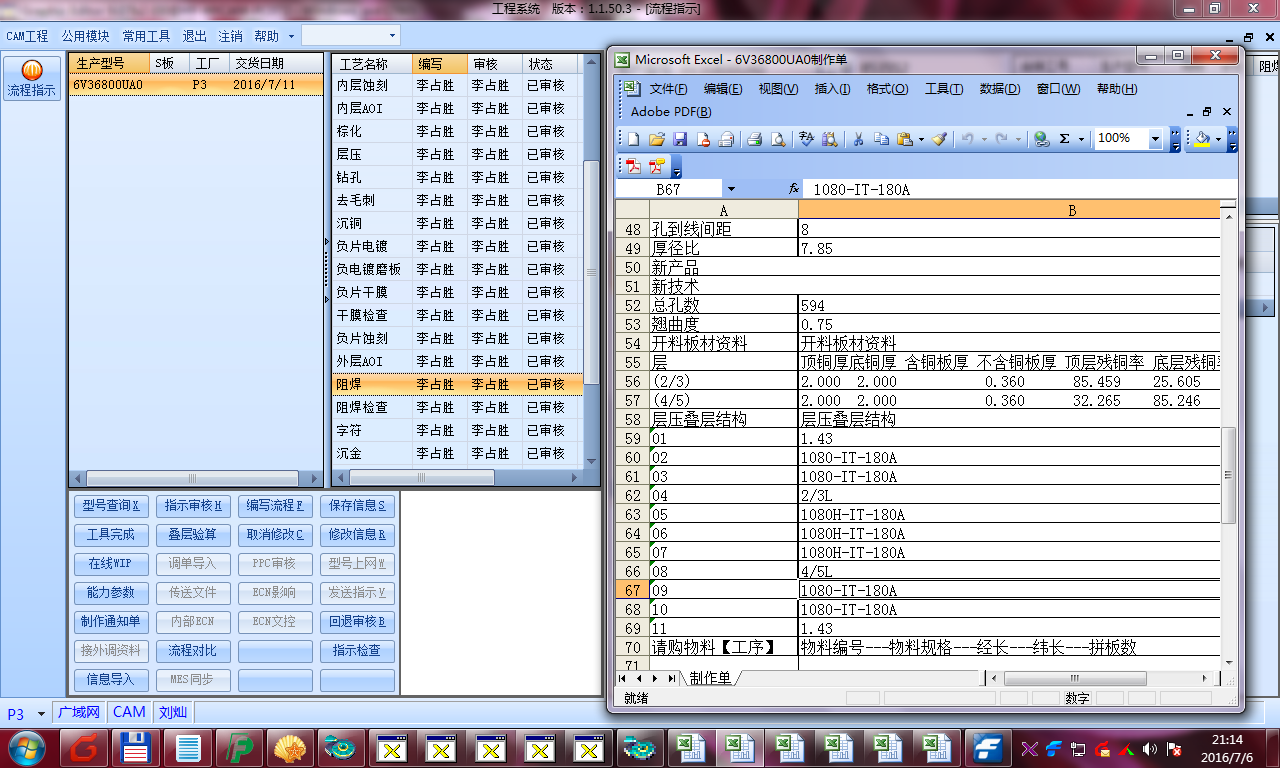This screenshot has width=1280, height=768.
Task: Run the spelling check tool
Action: (x=806, y=139)
